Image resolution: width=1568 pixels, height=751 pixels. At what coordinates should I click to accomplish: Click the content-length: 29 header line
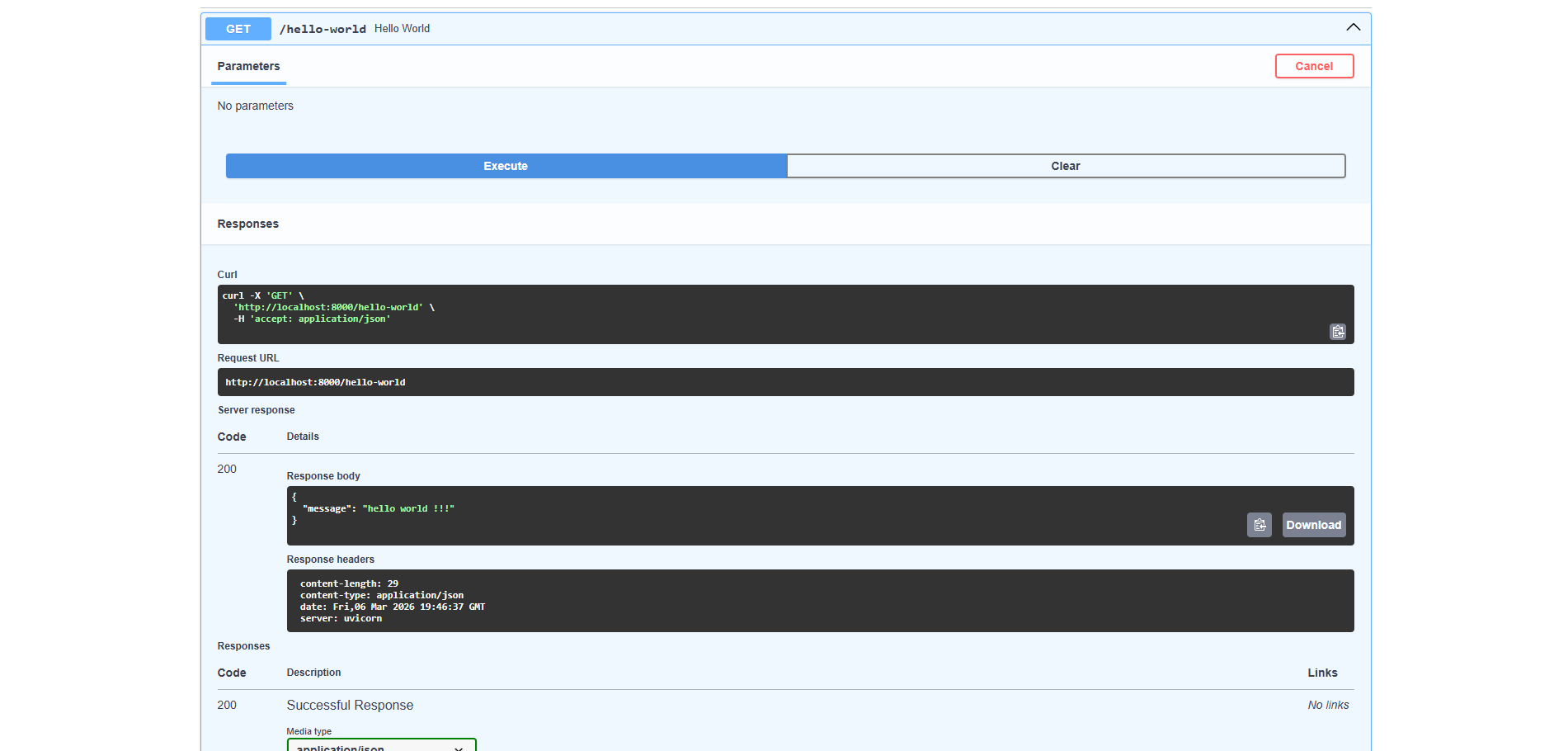pos(349,583)
